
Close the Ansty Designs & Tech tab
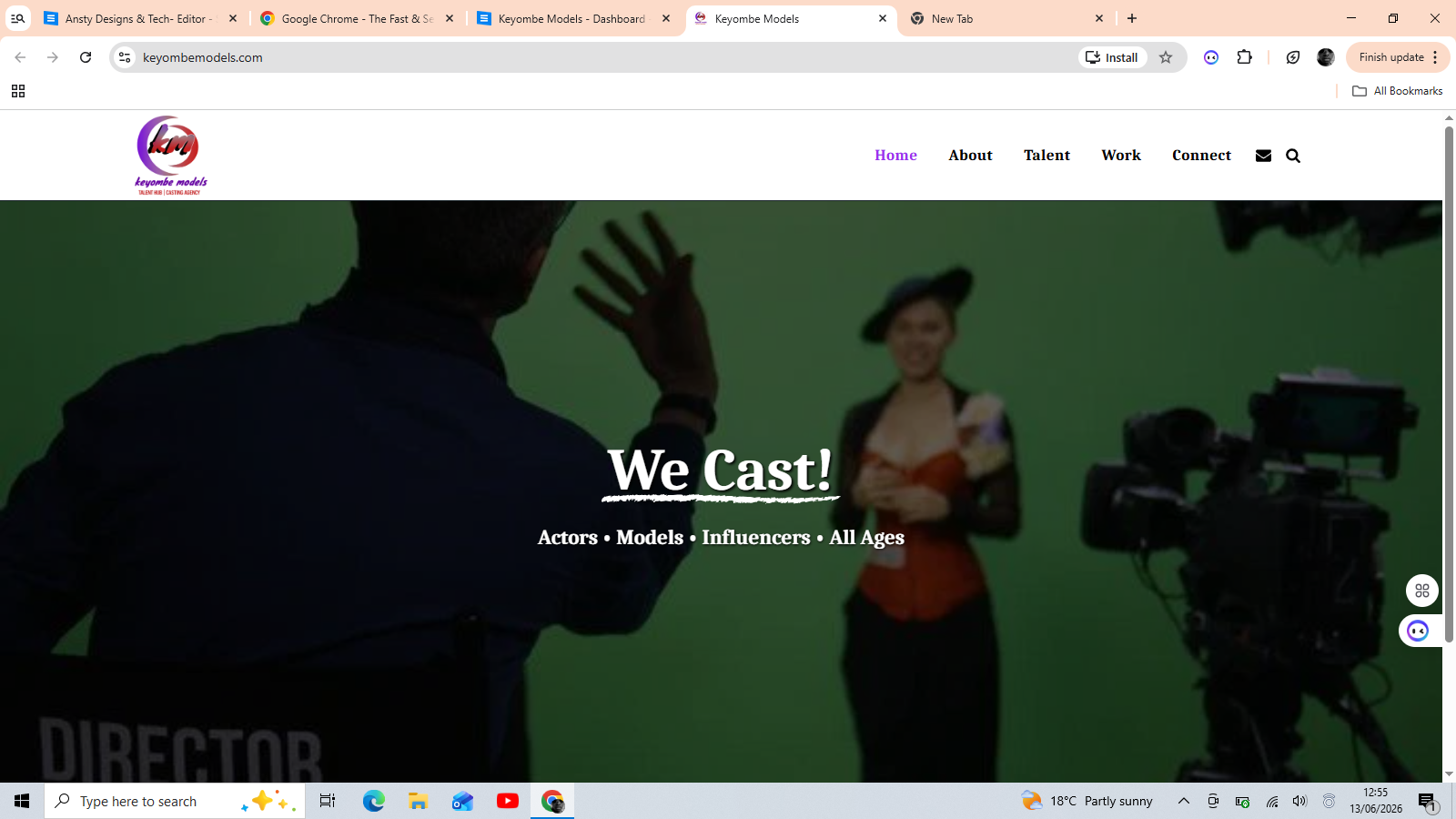233,18
